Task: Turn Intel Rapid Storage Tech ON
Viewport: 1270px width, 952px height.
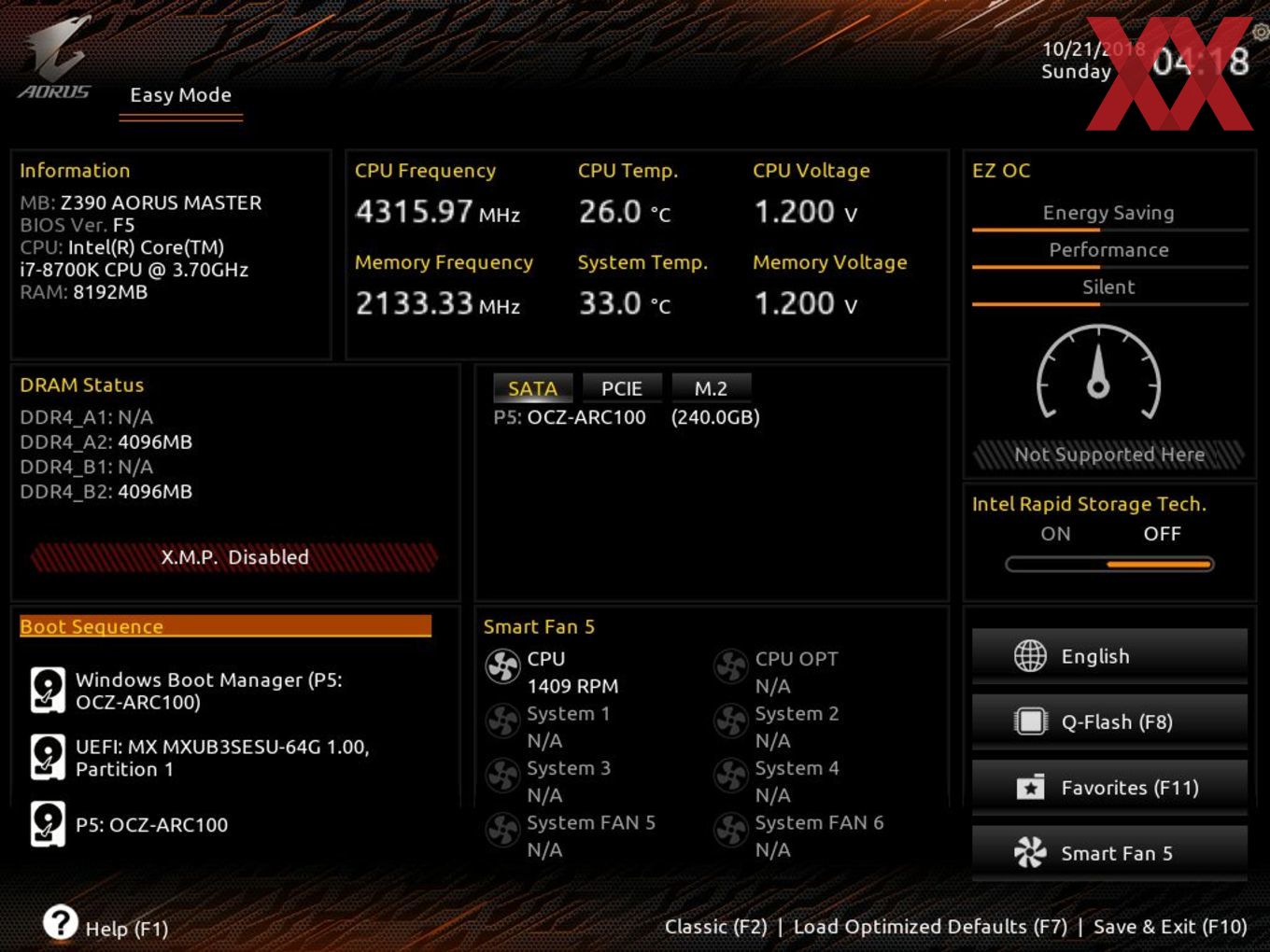Action: click(1055, 534)
